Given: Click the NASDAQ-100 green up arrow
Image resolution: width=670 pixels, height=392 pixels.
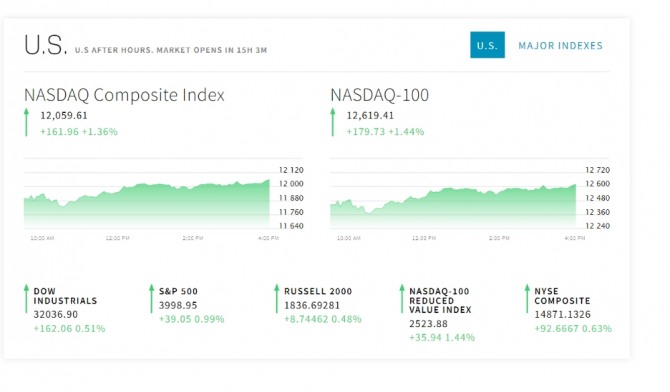Looking at the screenshot, I should [x=333, y=122].
